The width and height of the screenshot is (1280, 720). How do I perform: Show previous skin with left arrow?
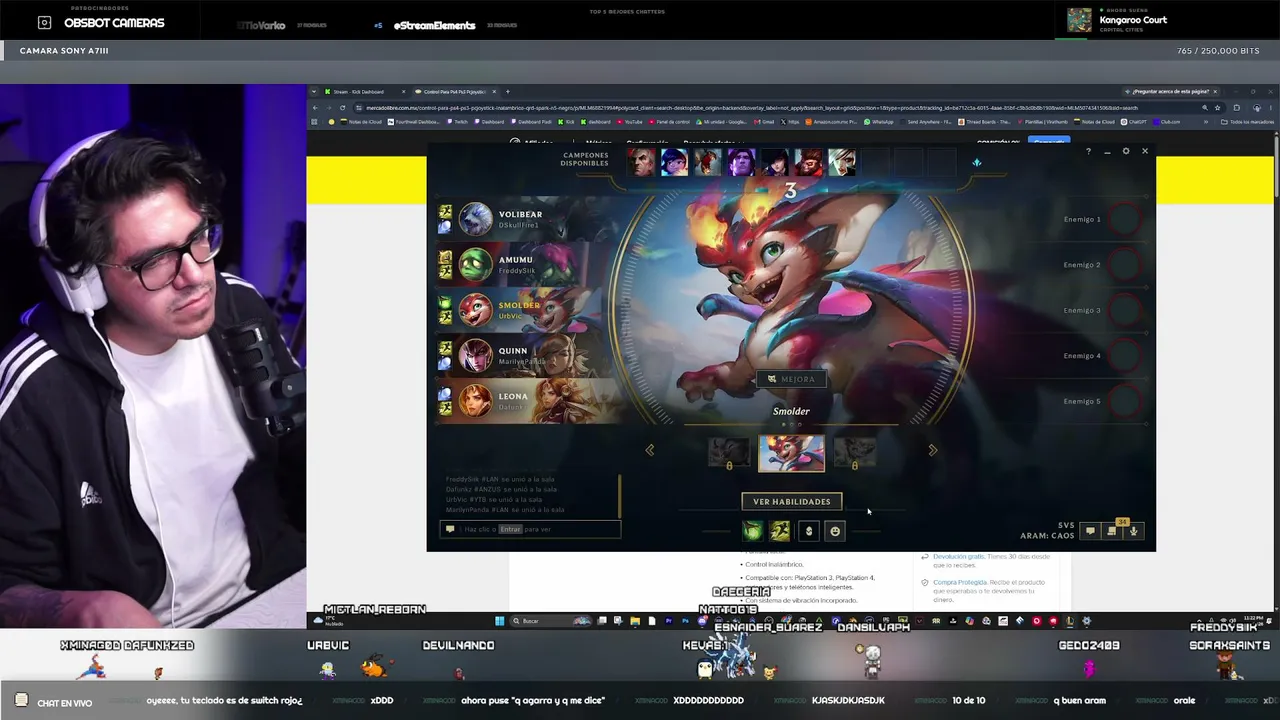[x=650, y=450]
